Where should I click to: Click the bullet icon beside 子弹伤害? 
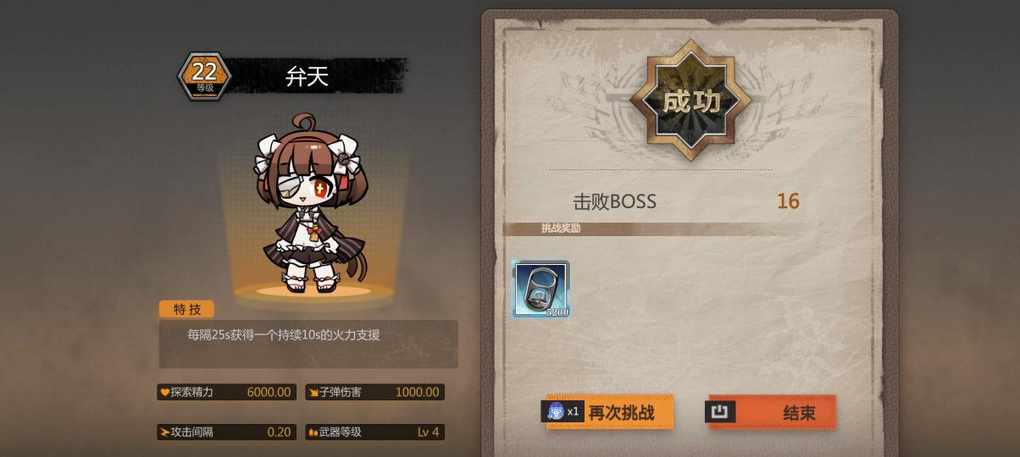click(313, 392)
